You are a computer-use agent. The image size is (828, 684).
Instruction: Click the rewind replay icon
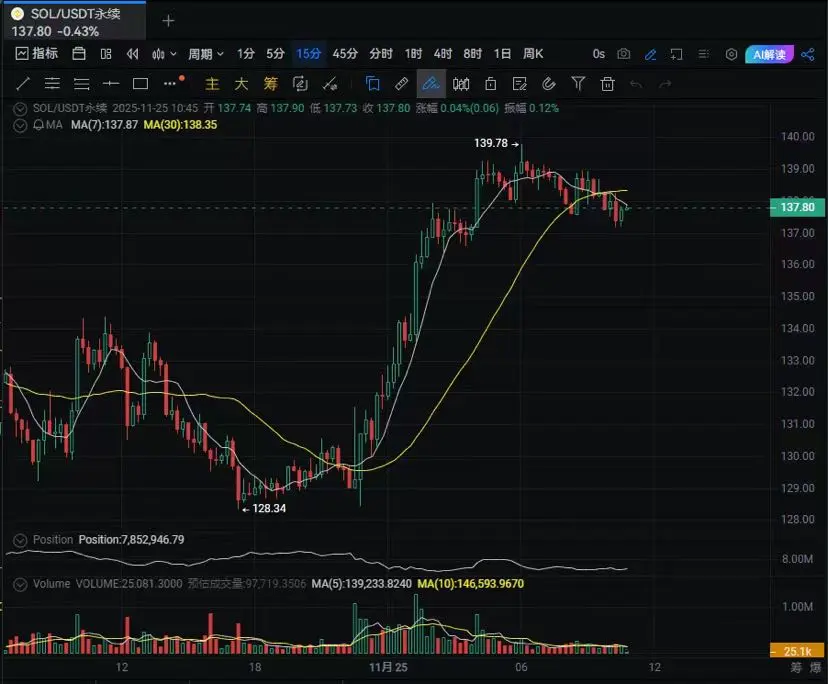[133, 54]
